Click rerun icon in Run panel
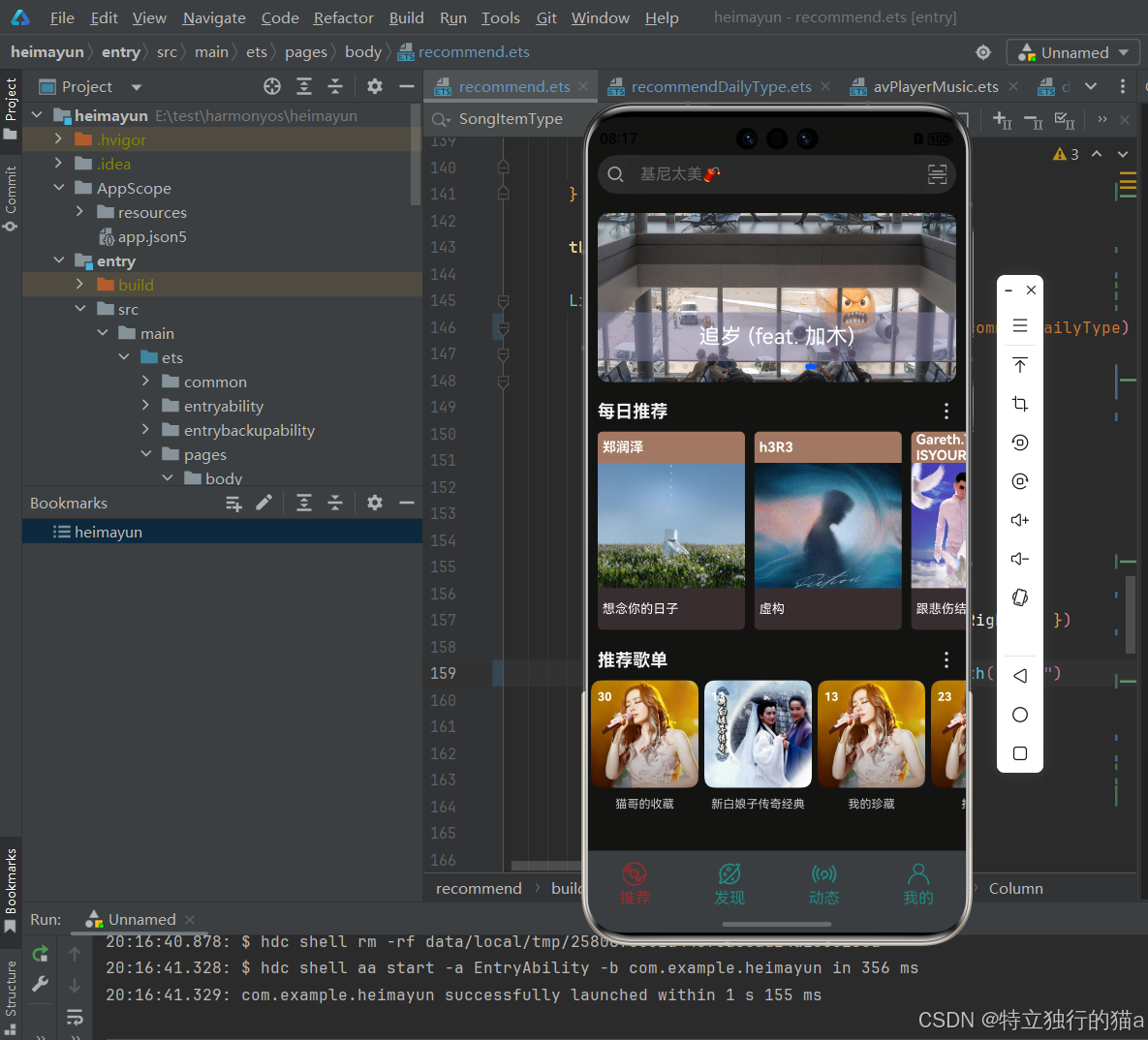The height and width of the screenshot is (1040, 1148). [41, 954]
